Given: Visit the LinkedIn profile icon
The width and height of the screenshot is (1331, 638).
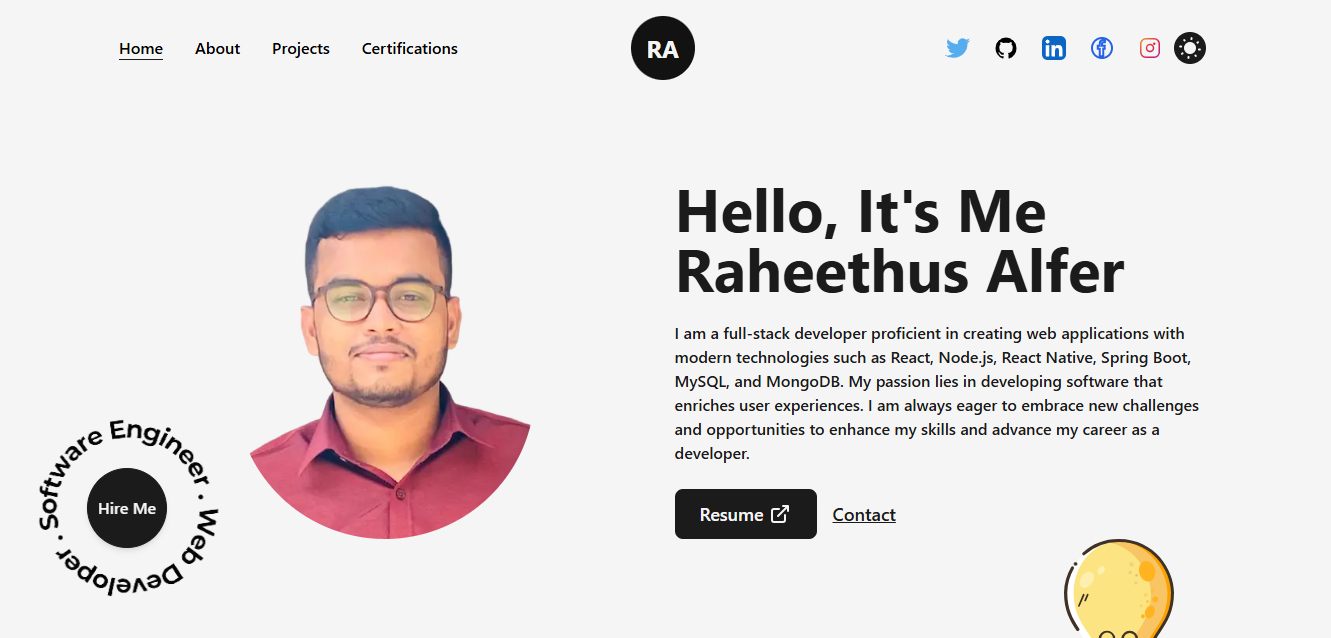Looking at the screenshot, I should (x=1054, y=48).
